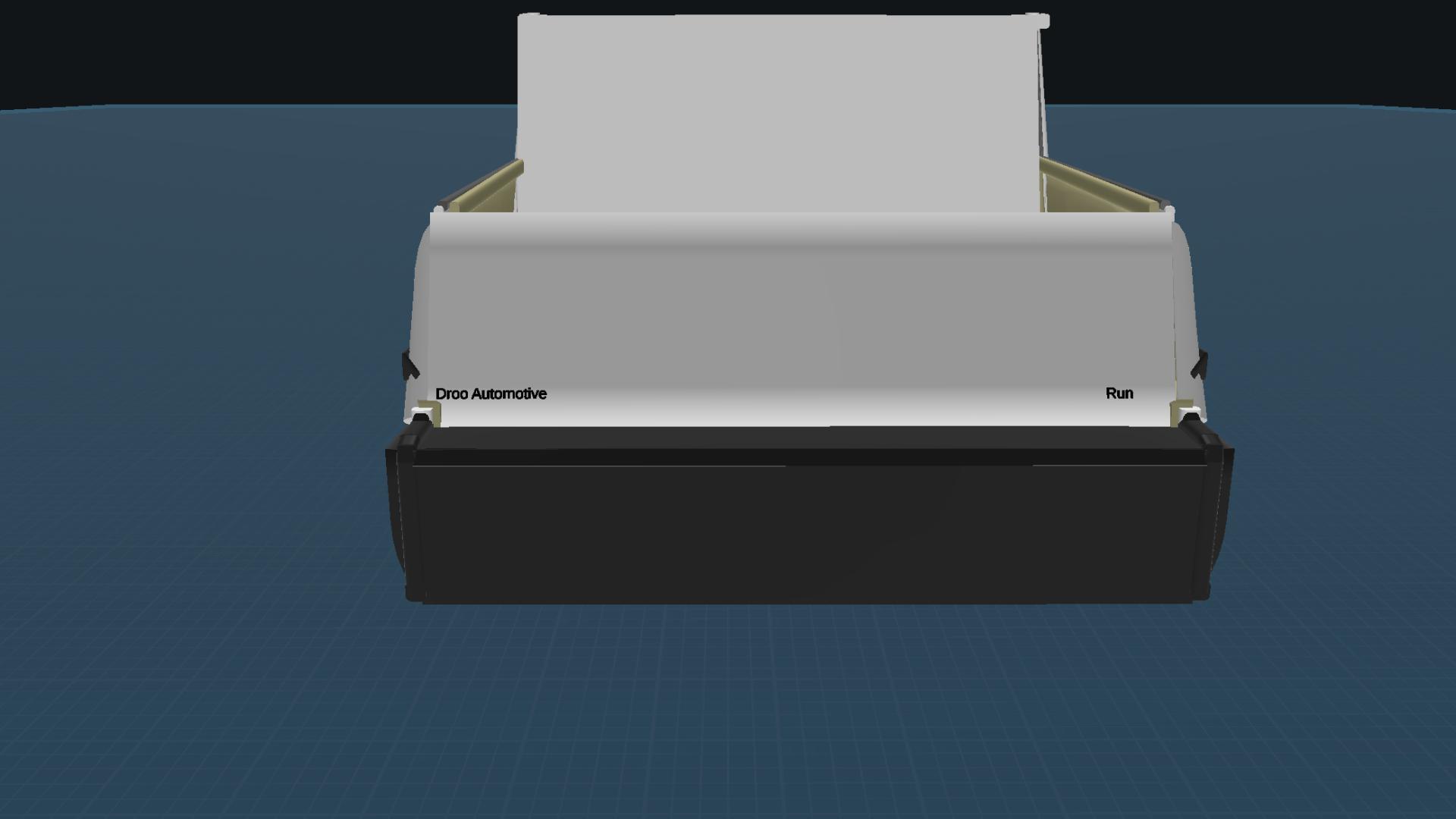Click the "Run" text on the tailgate
Viewport: 1456px width, 819px height.
[x=1119, y=393]
